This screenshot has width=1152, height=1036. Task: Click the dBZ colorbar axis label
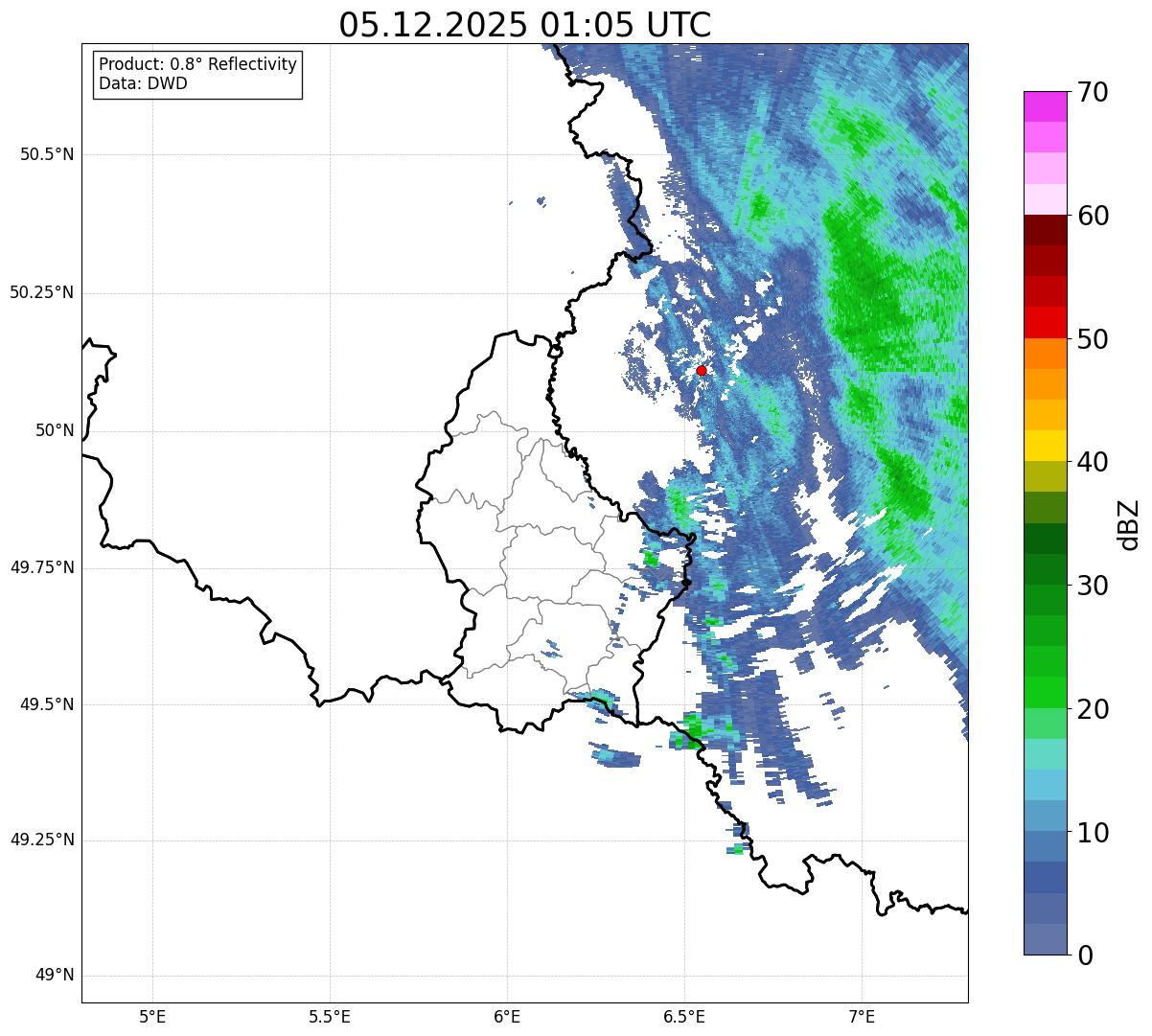point(1130,523)
